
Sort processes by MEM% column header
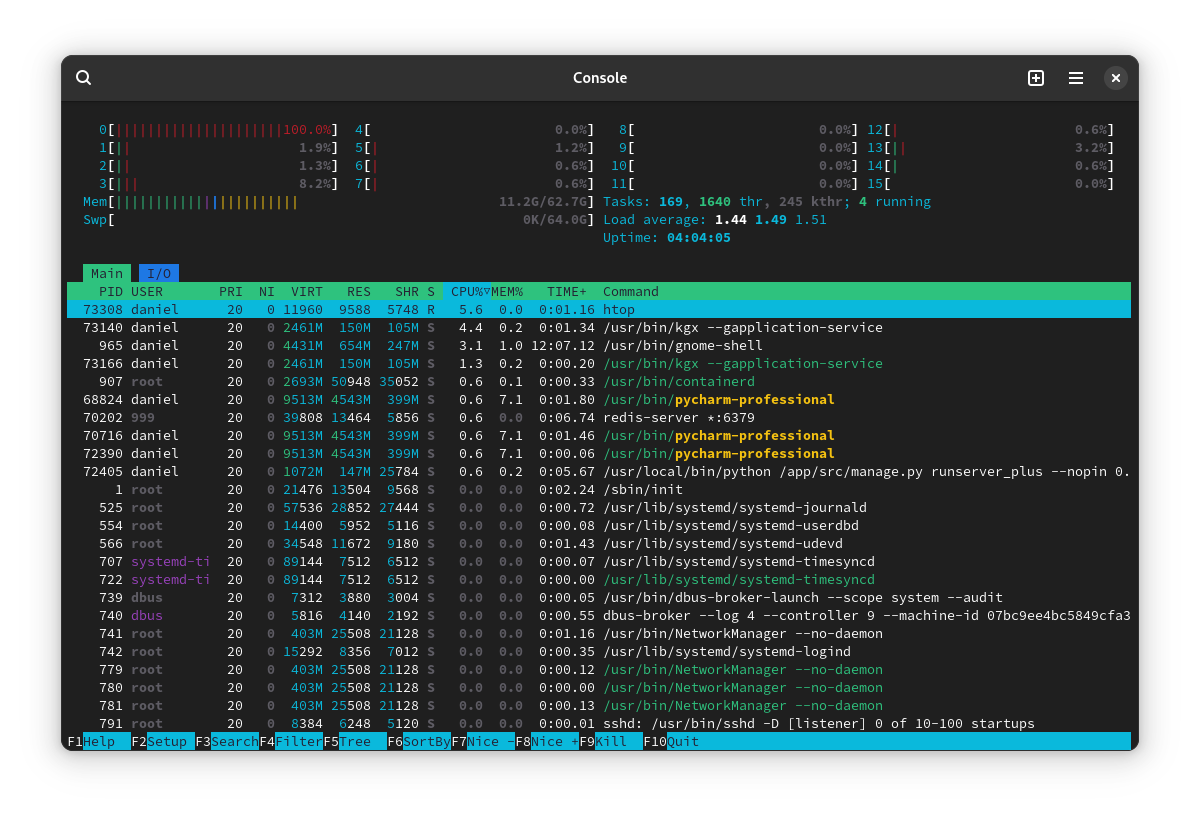point(507,291)
